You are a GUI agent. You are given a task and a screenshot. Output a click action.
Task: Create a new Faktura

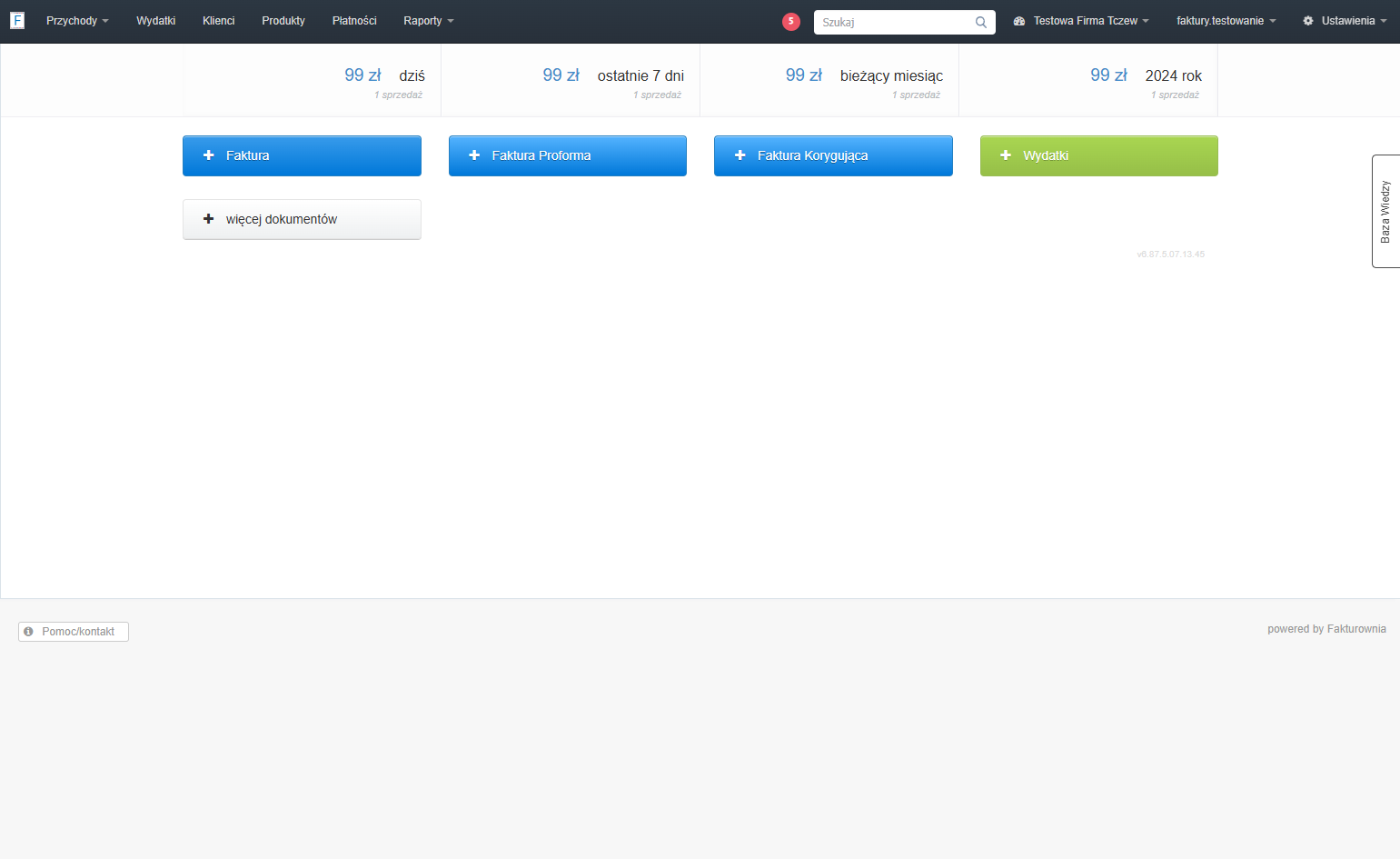click(302, 155)
